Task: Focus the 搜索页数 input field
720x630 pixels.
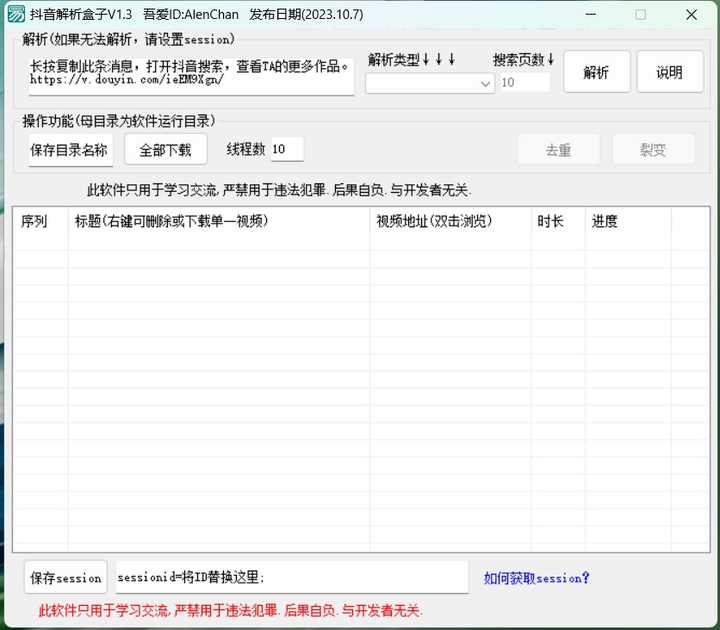Action: point(525,83)
